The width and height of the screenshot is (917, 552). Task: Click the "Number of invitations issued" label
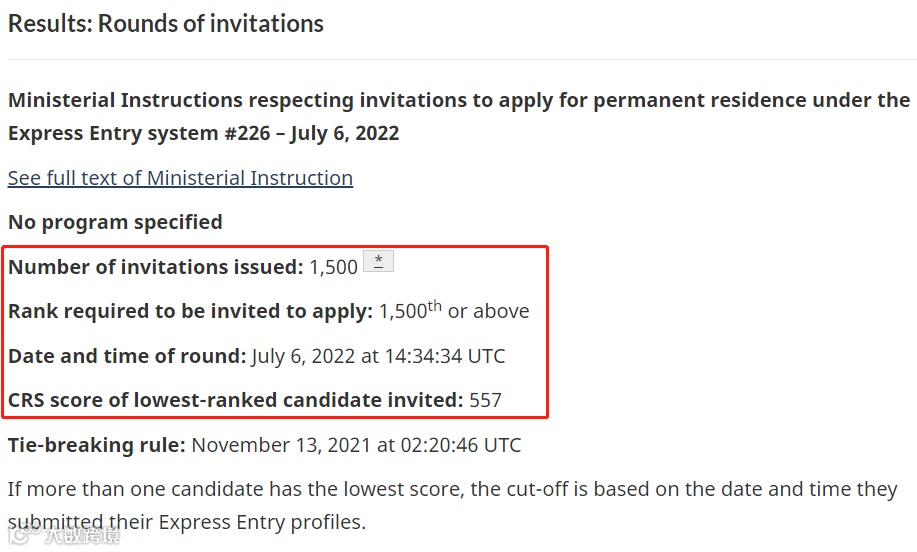[156, 267]
